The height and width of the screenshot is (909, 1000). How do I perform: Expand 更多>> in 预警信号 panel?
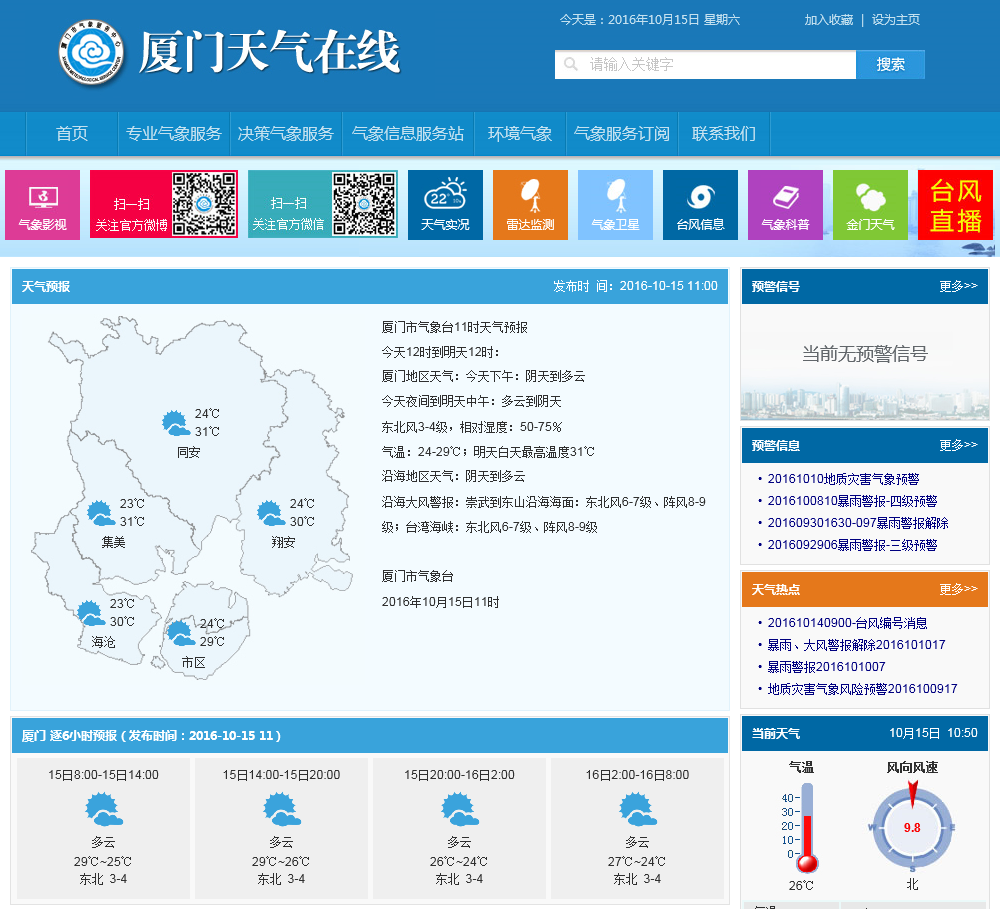pos(958,286)
